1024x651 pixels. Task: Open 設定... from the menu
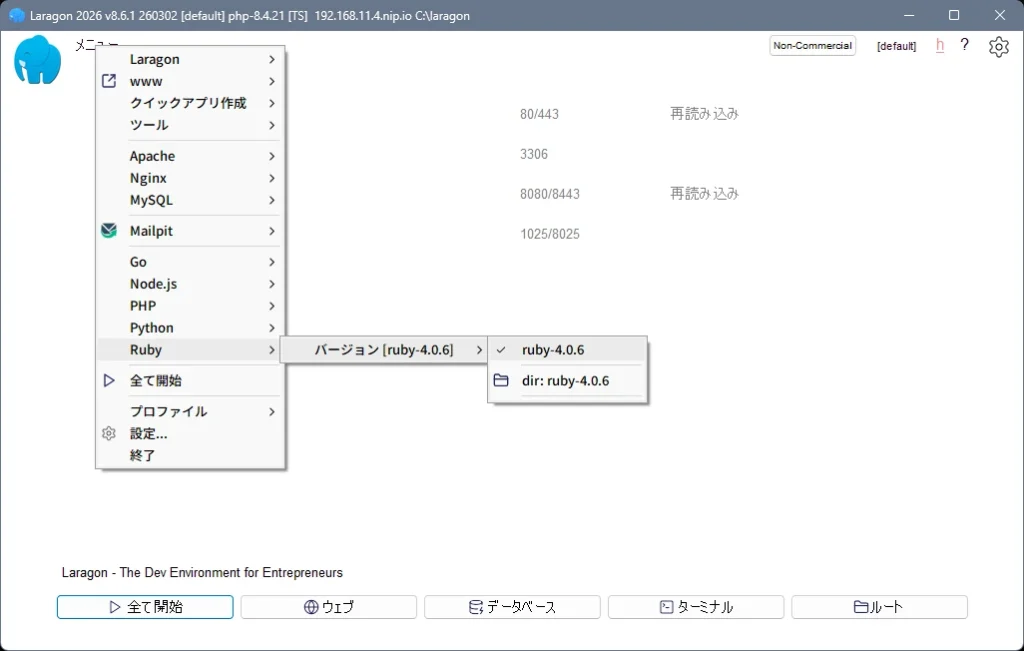point(190,434)
